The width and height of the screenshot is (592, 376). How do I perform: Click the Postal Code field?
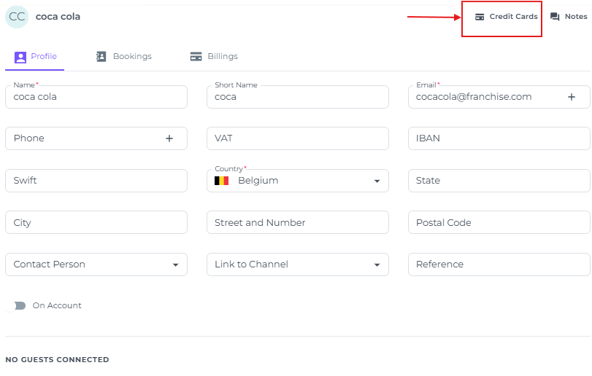[499, 222]
